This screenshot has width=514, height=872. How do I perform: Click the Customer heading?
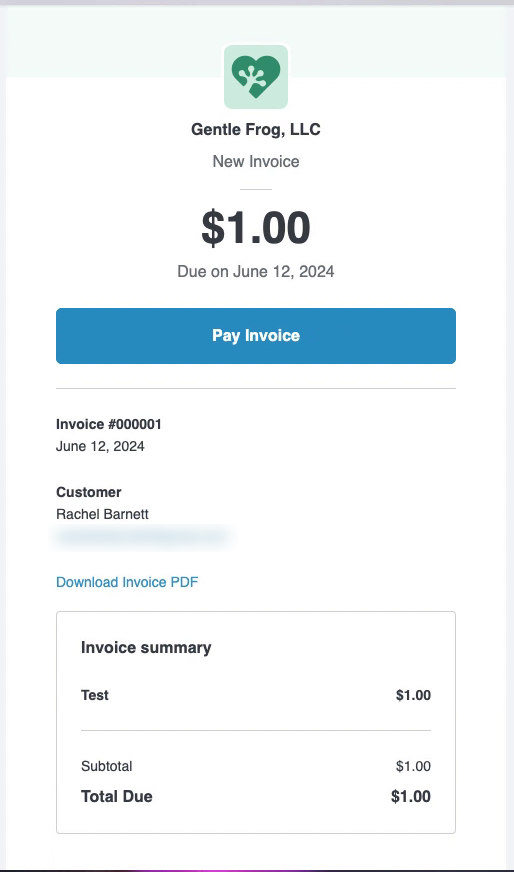tap(88, 492)
